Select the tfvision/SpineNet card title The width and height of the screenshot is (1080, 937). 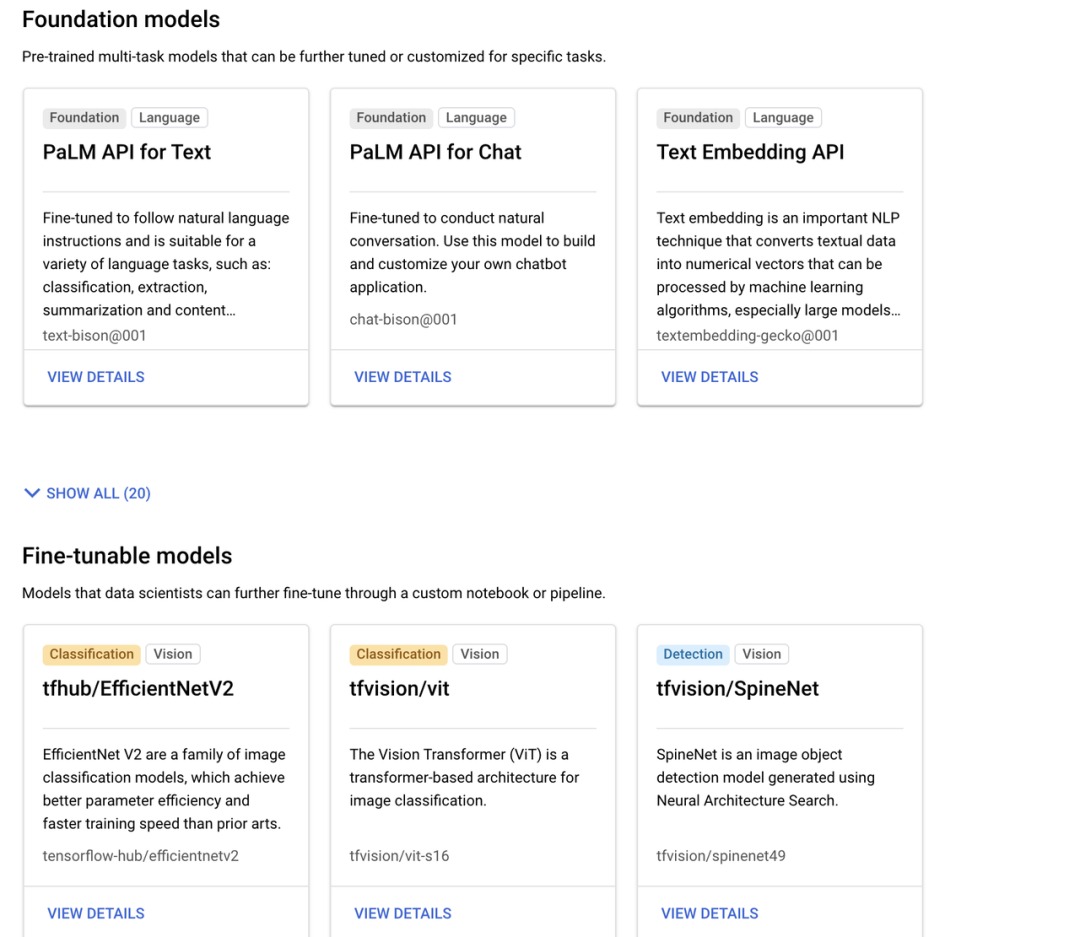point(737,689)
